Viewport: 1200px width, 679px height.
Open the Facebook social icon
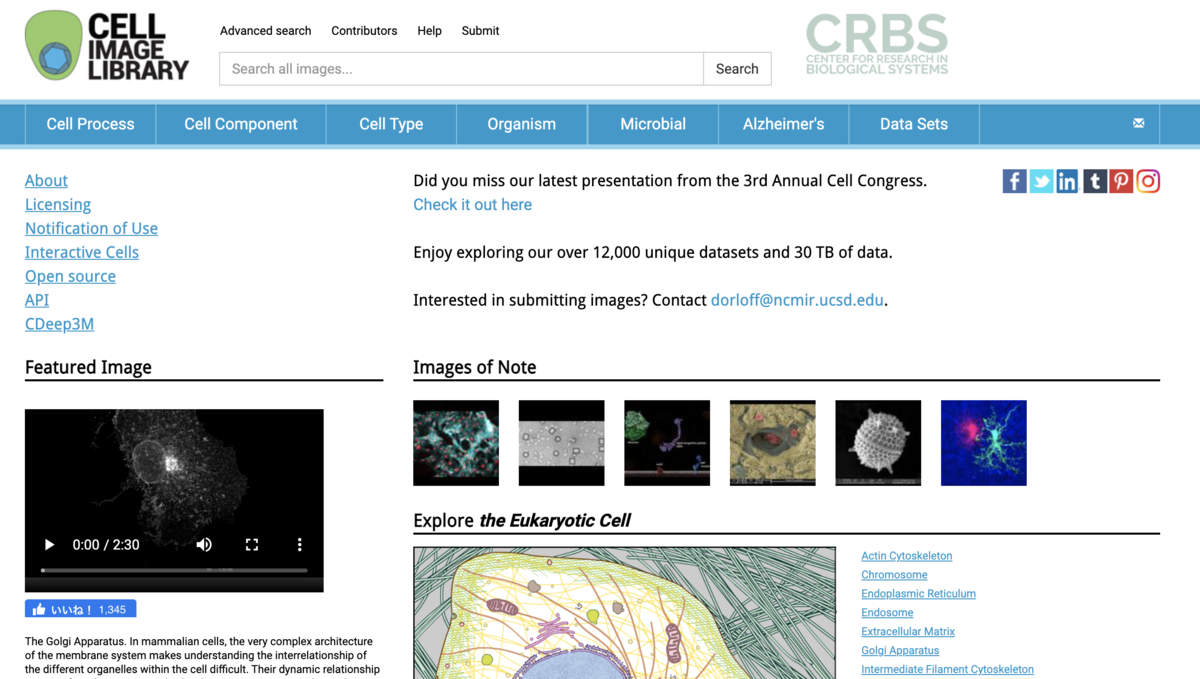[x=1014, y=181]
